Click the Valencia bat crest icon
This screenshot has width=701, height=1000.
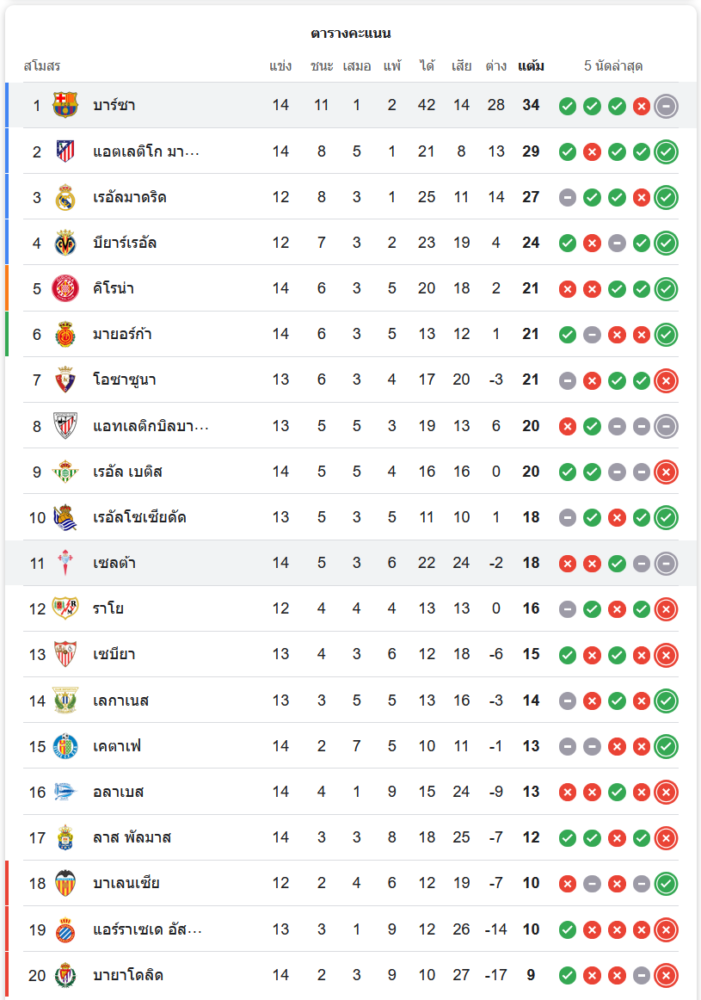66,883
